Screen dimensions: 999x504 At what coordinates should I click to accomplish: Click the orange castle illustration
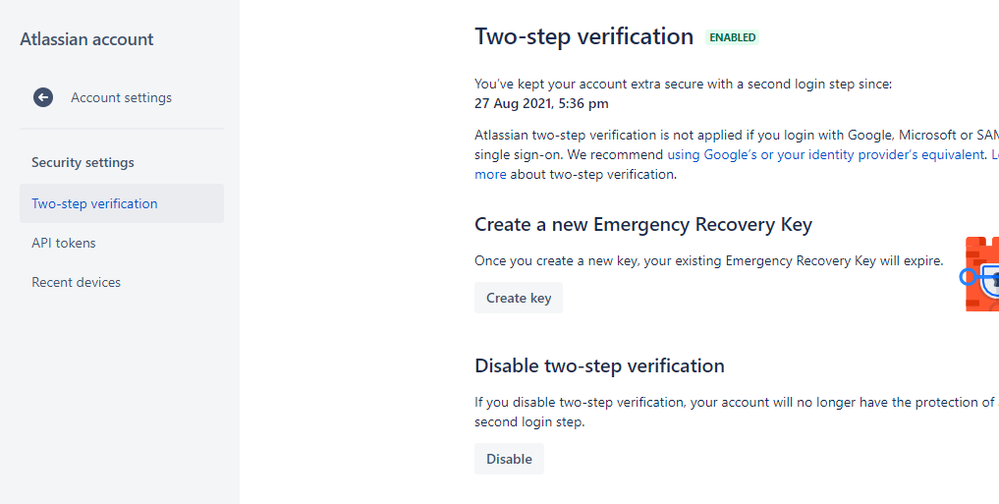(982, 274)
